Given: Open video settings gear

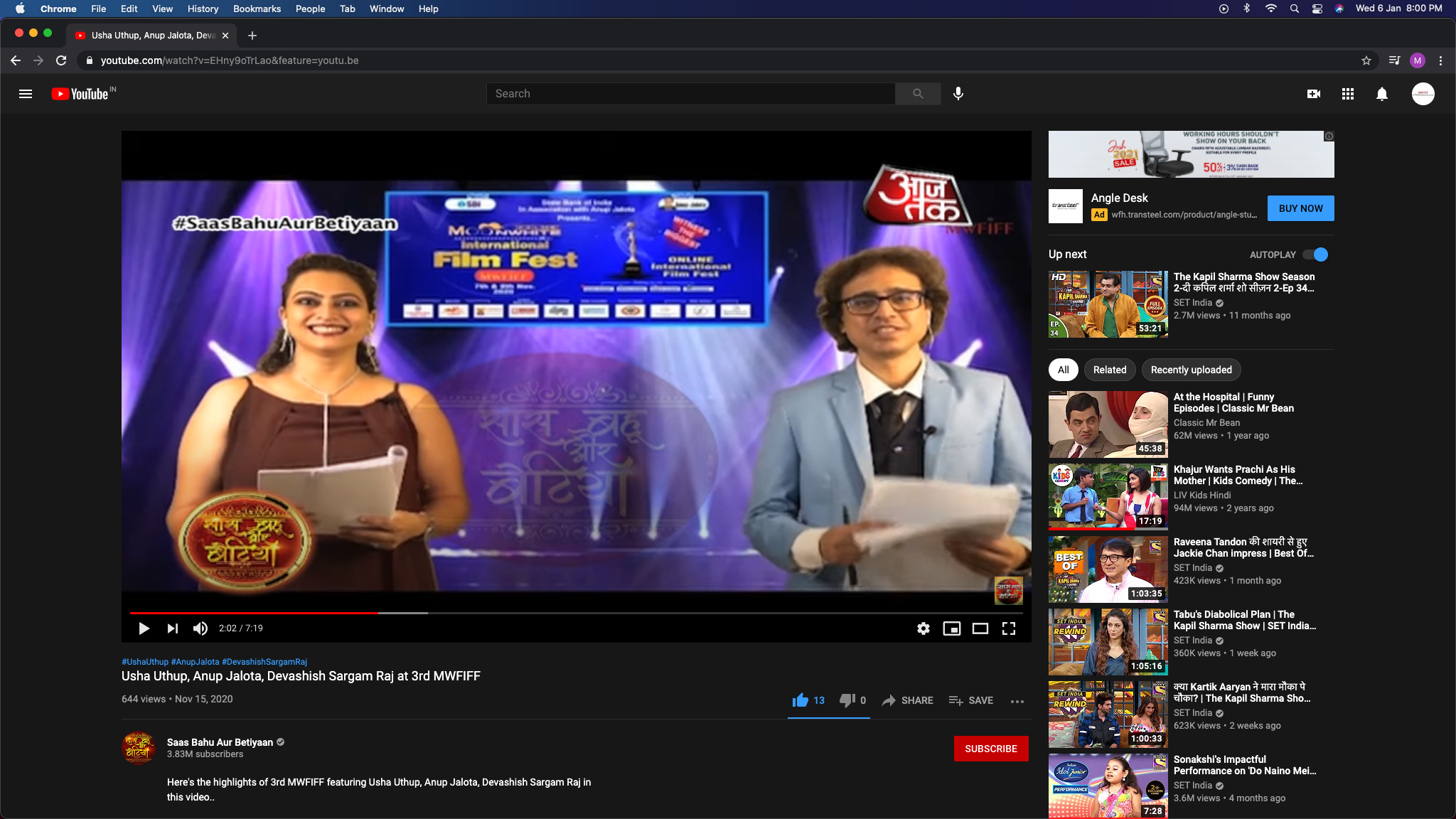Looking at the screenshot, I should click(x=924, y=628).
